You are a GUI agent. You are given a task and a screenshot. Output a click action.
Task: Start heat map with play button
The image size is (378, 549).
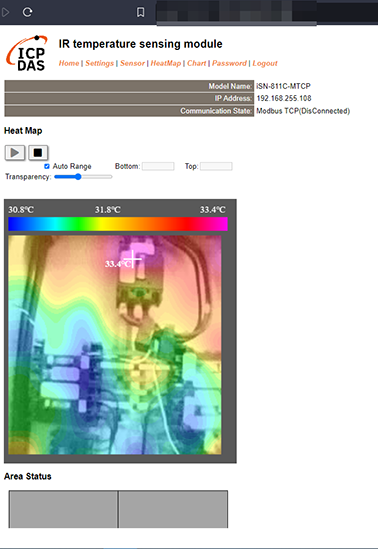[15, 153]
